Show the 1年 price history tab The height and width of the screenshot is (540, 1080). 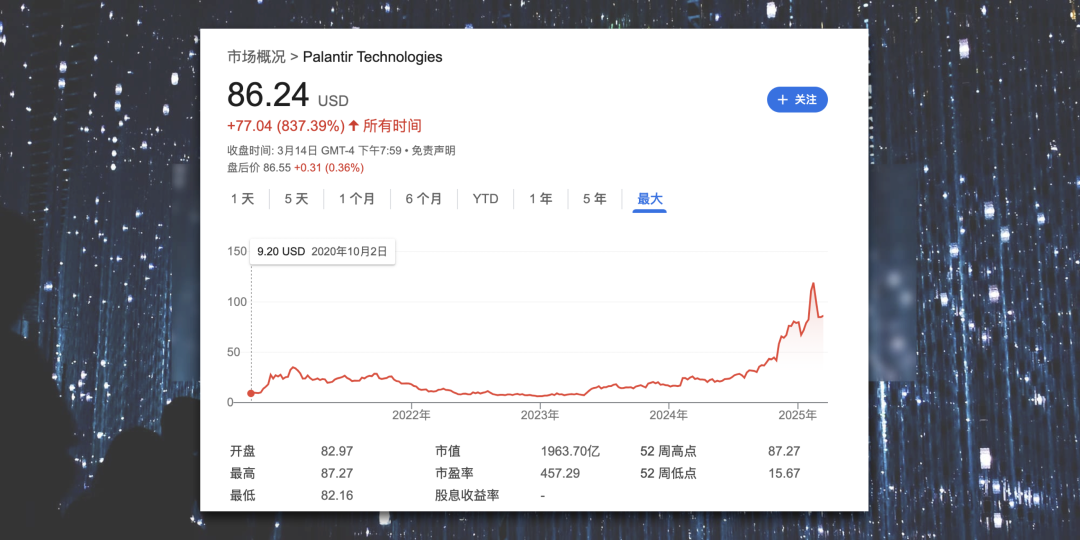click(540, 199)
